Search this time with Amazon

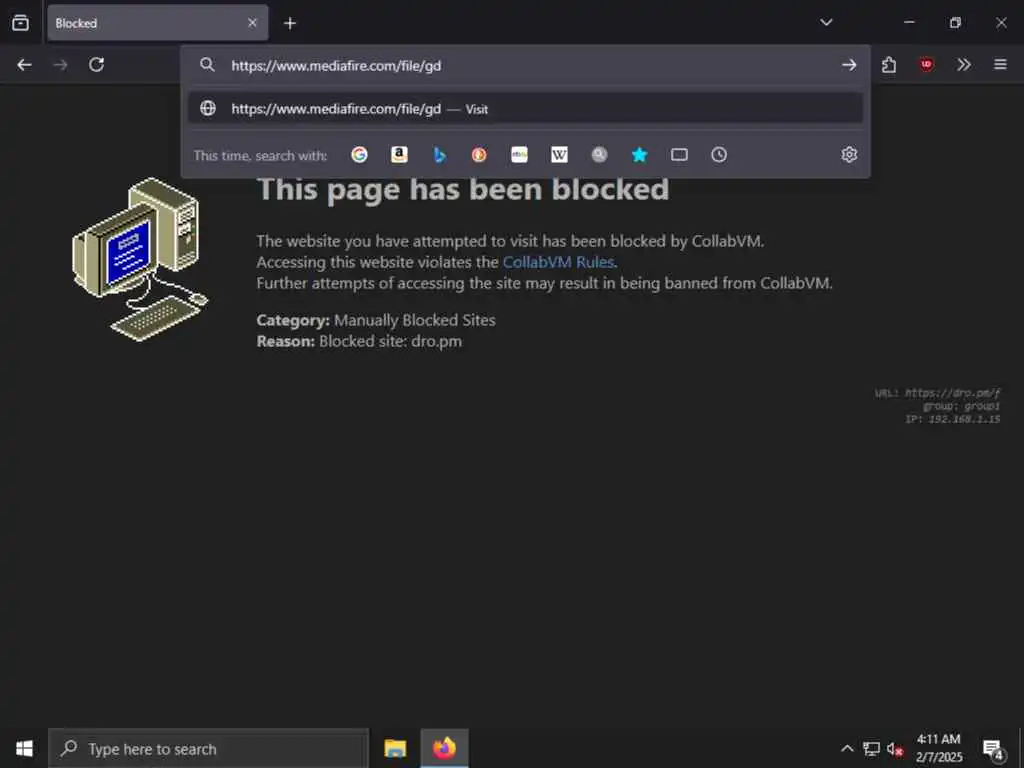(399, 155)
